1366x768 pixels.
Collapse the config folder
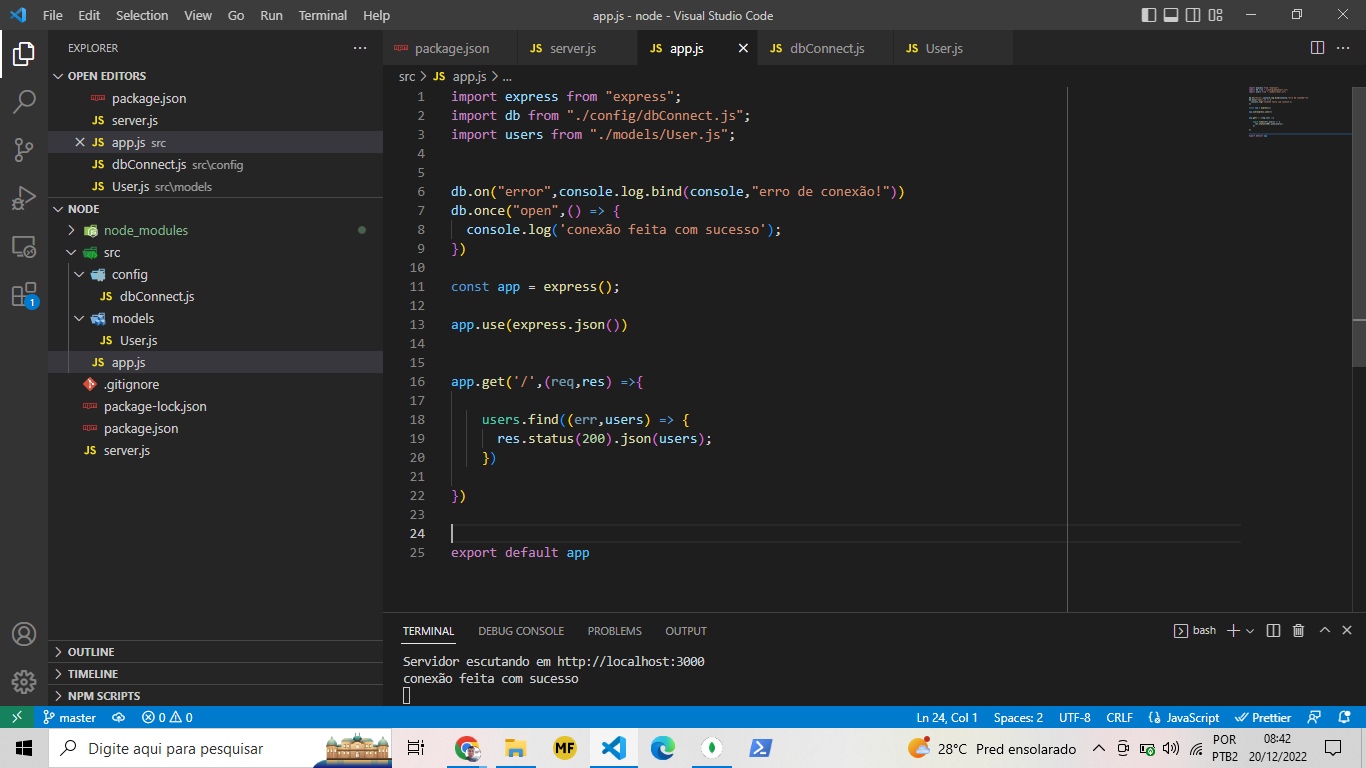coord(215,274)
